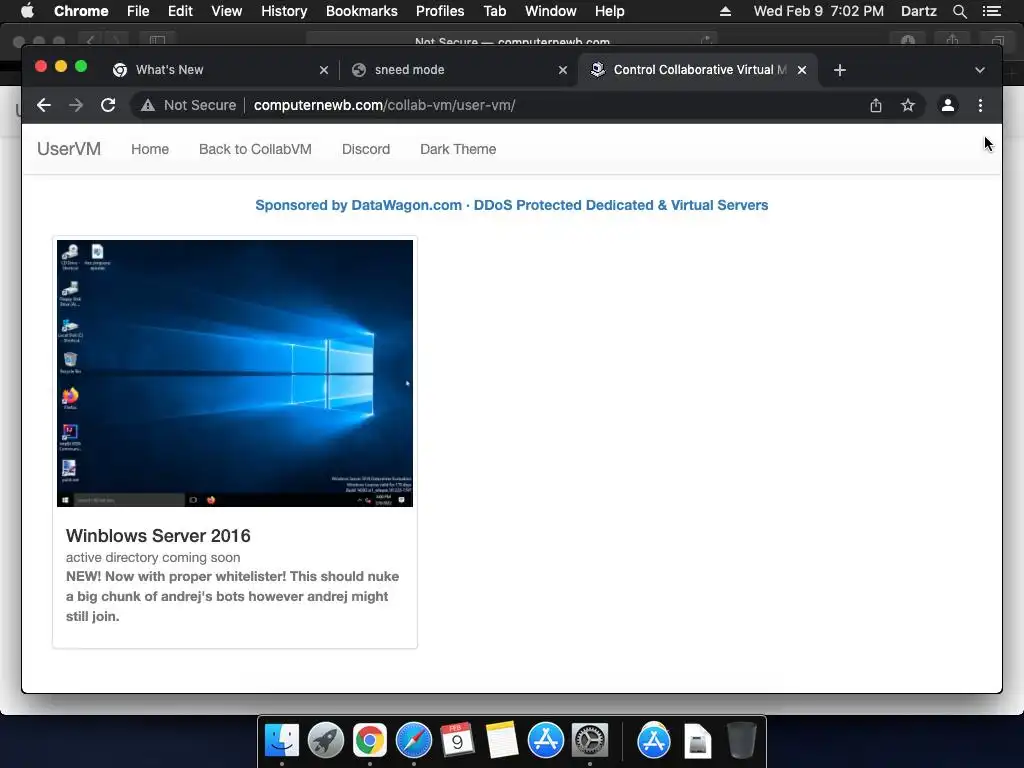The height and width of the screenshot is (768, 1024).
Task: Open the Notification Center list icon
Action: (x=991, y=11)
